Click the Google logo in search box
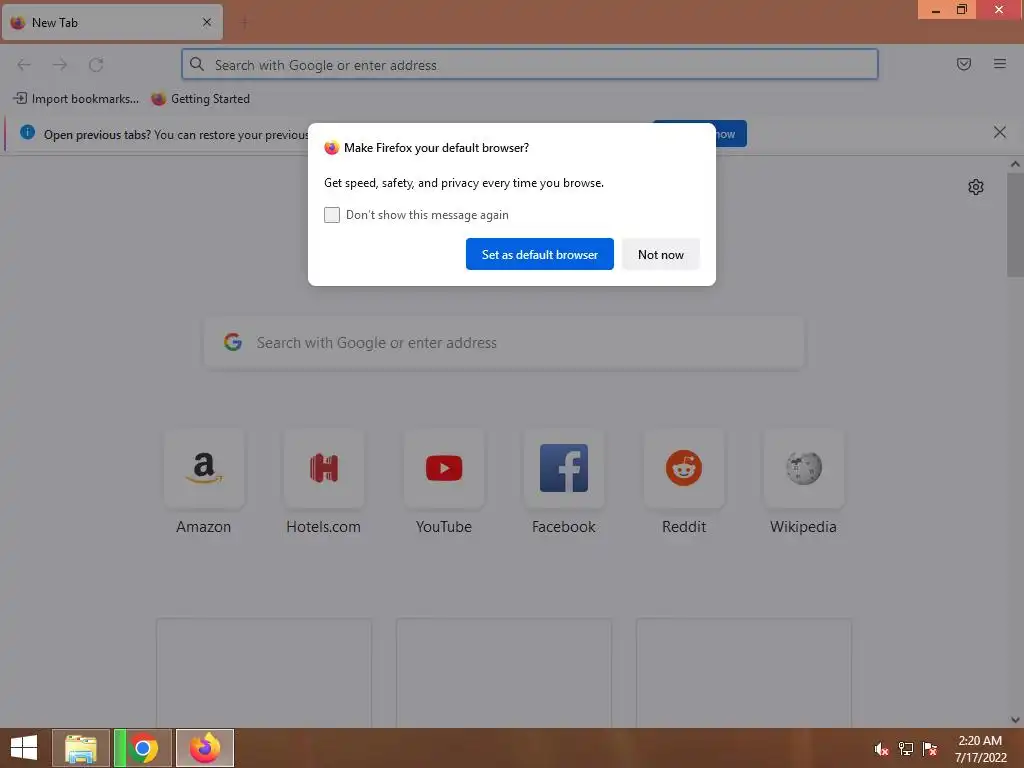Viewport: 1024px width, 768px height. coord(233,342)
